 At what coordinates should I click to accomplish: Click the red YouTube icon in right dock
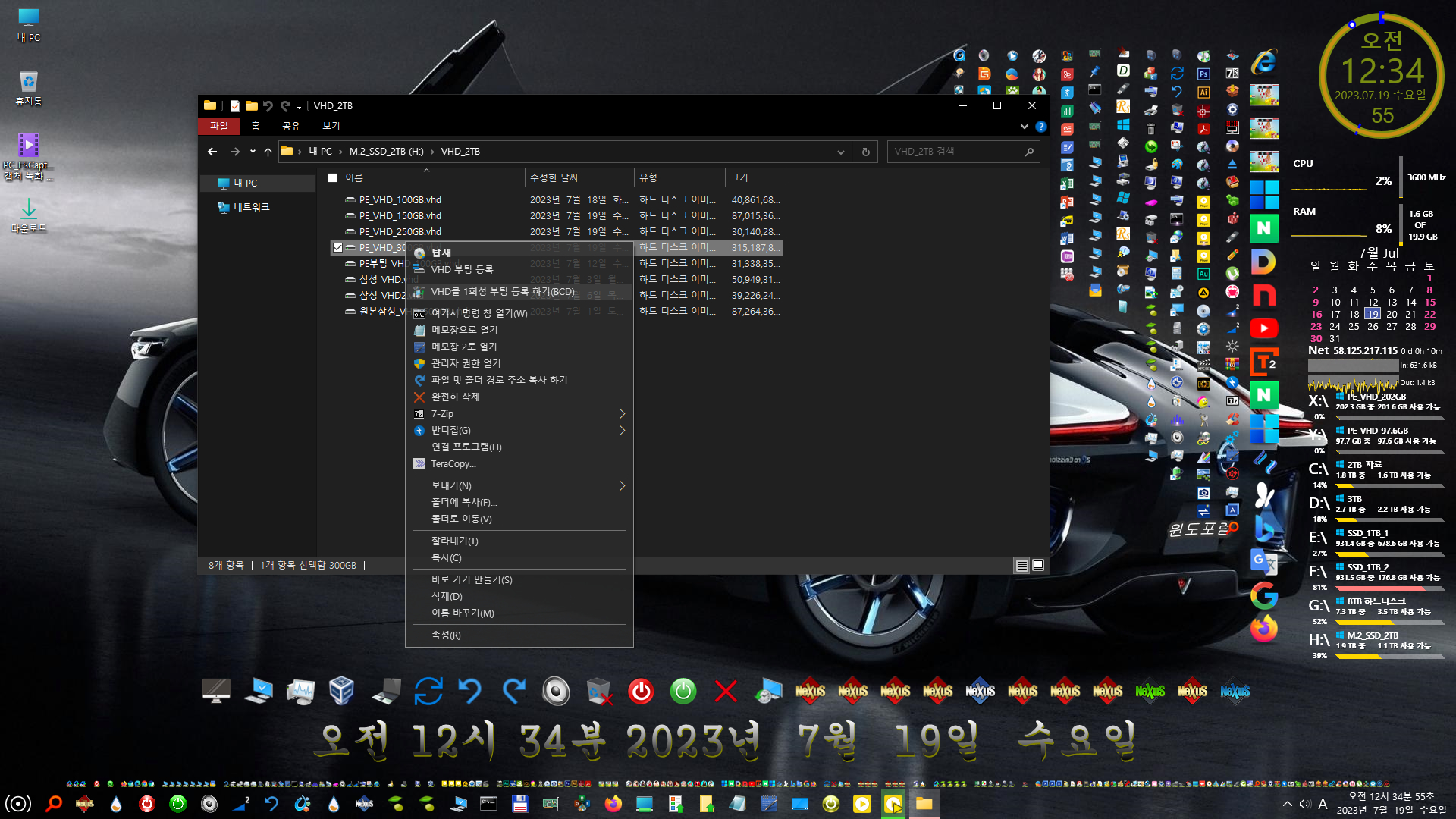pyautogui.click(x=1263, y=328)
